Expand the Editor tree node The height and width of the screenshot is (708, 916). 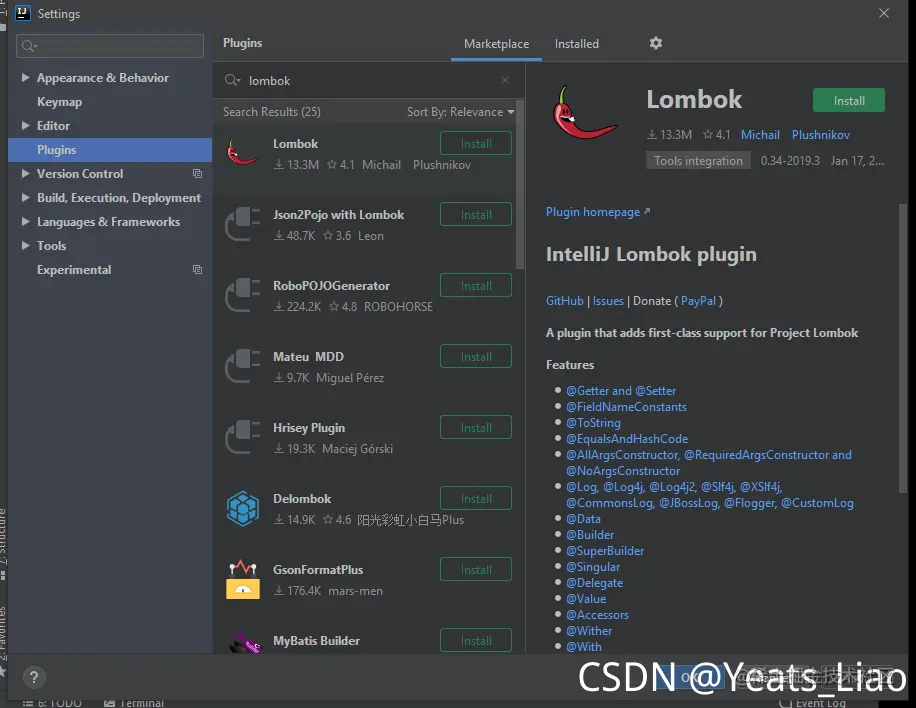(x=25, y=125)
